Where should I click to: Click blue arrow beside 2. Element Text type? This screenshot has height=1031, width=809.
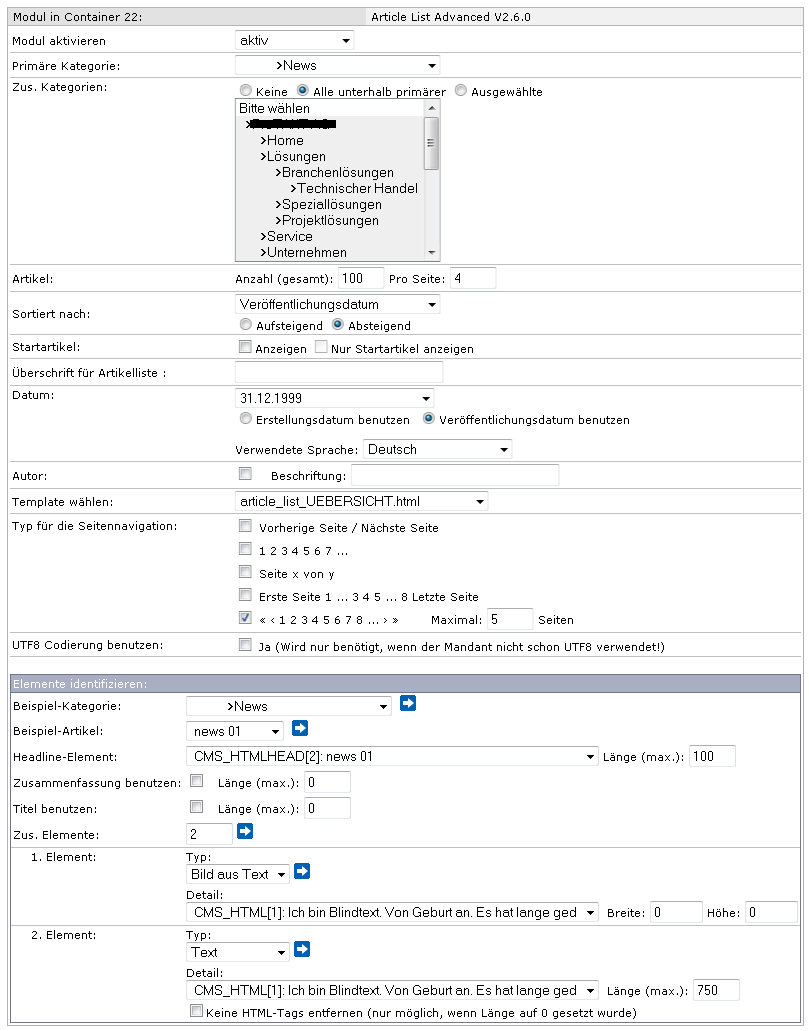tap(302, 950)
